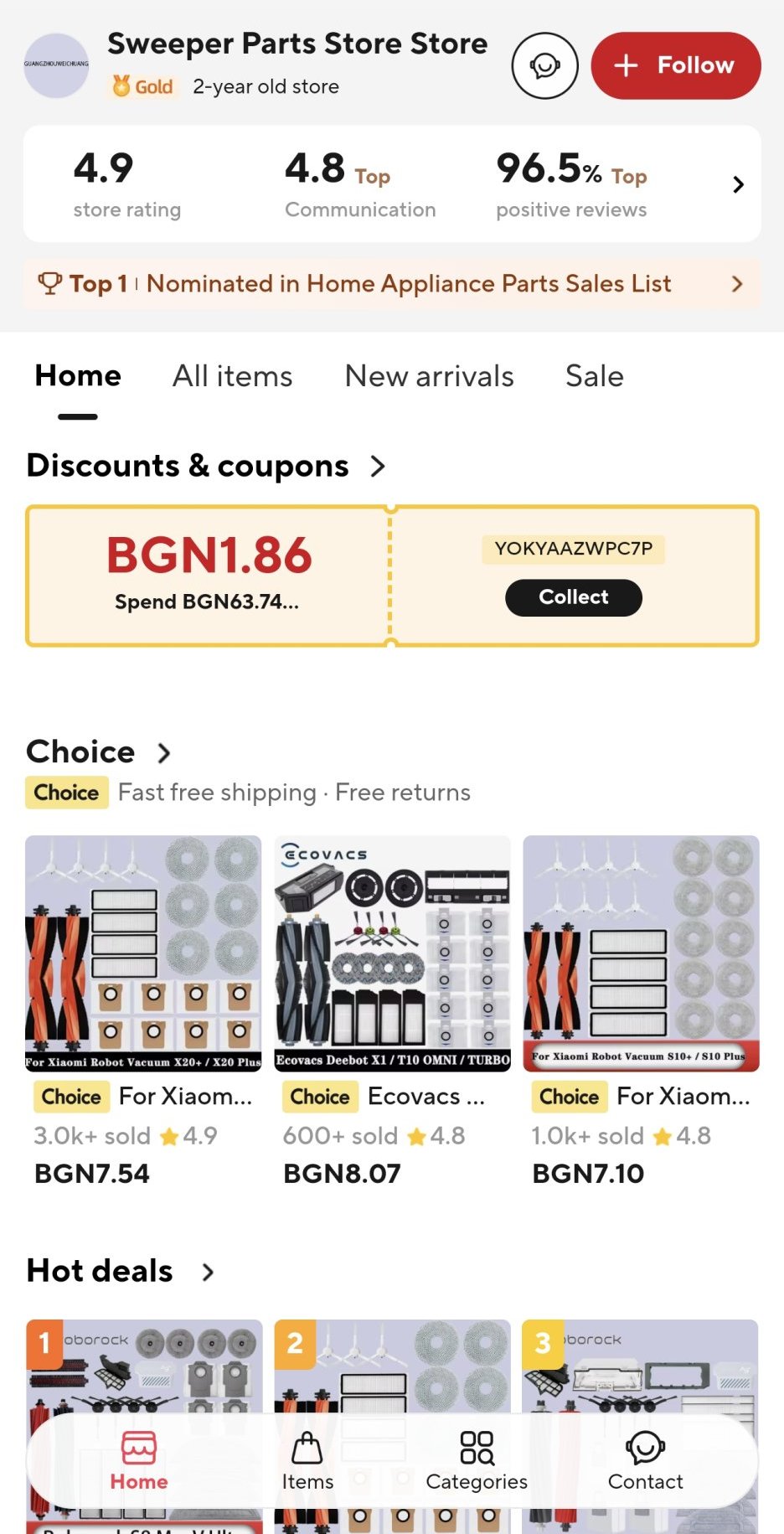The width and height of the screenshot is (784, 1534).
Task: Tap the trophy icon in Top 1 banner
Action: 49,284
